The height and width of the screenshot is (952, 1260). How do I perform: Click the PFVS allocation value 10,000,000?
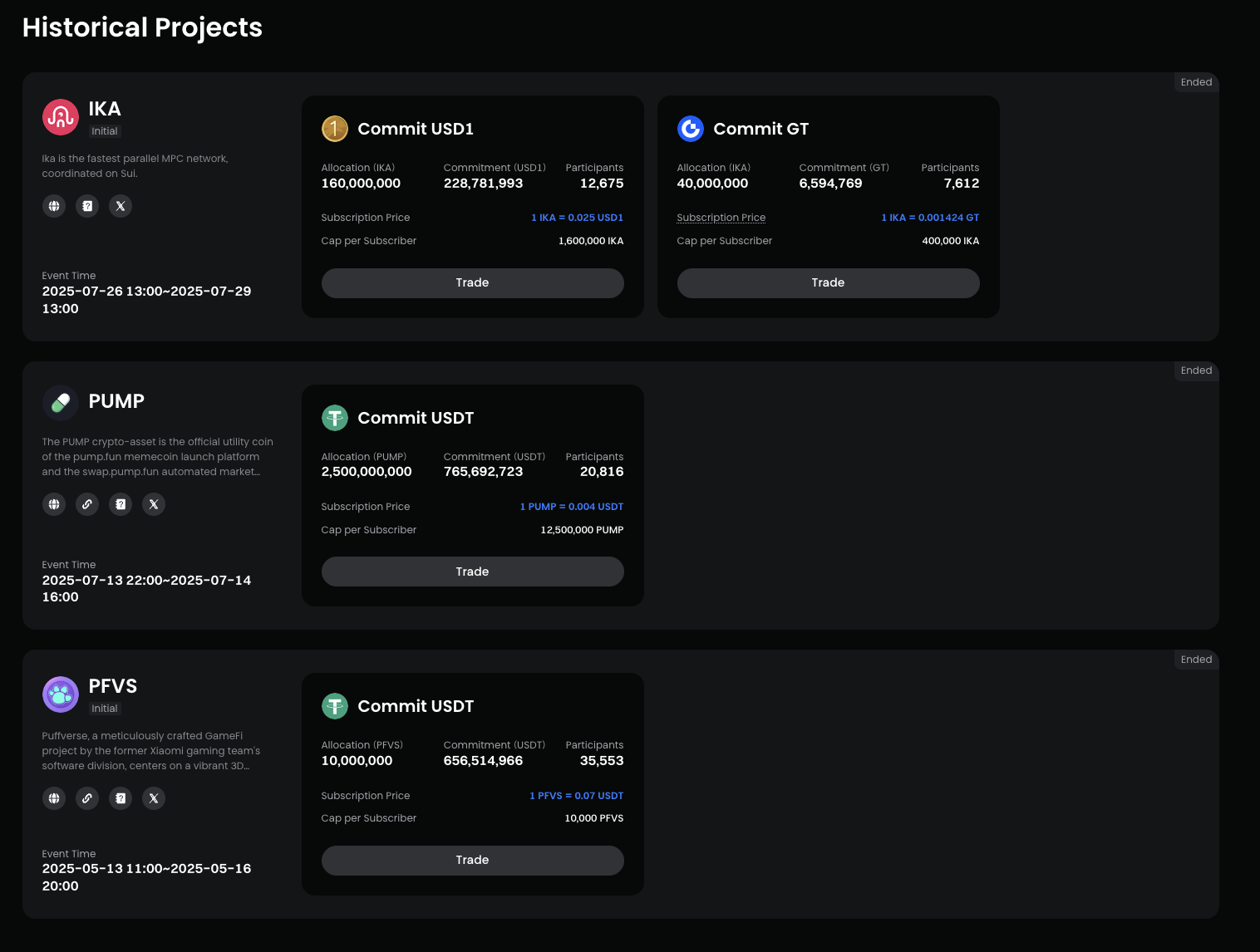357,761
